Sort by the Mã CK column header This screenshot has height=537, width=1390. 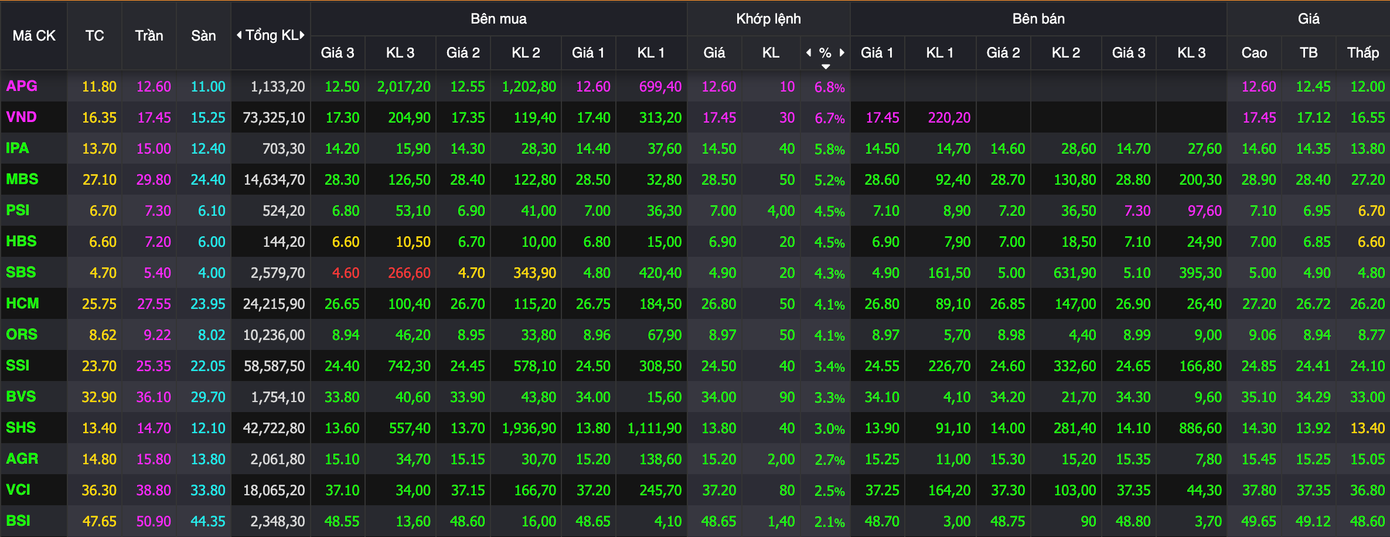(34, 35)
